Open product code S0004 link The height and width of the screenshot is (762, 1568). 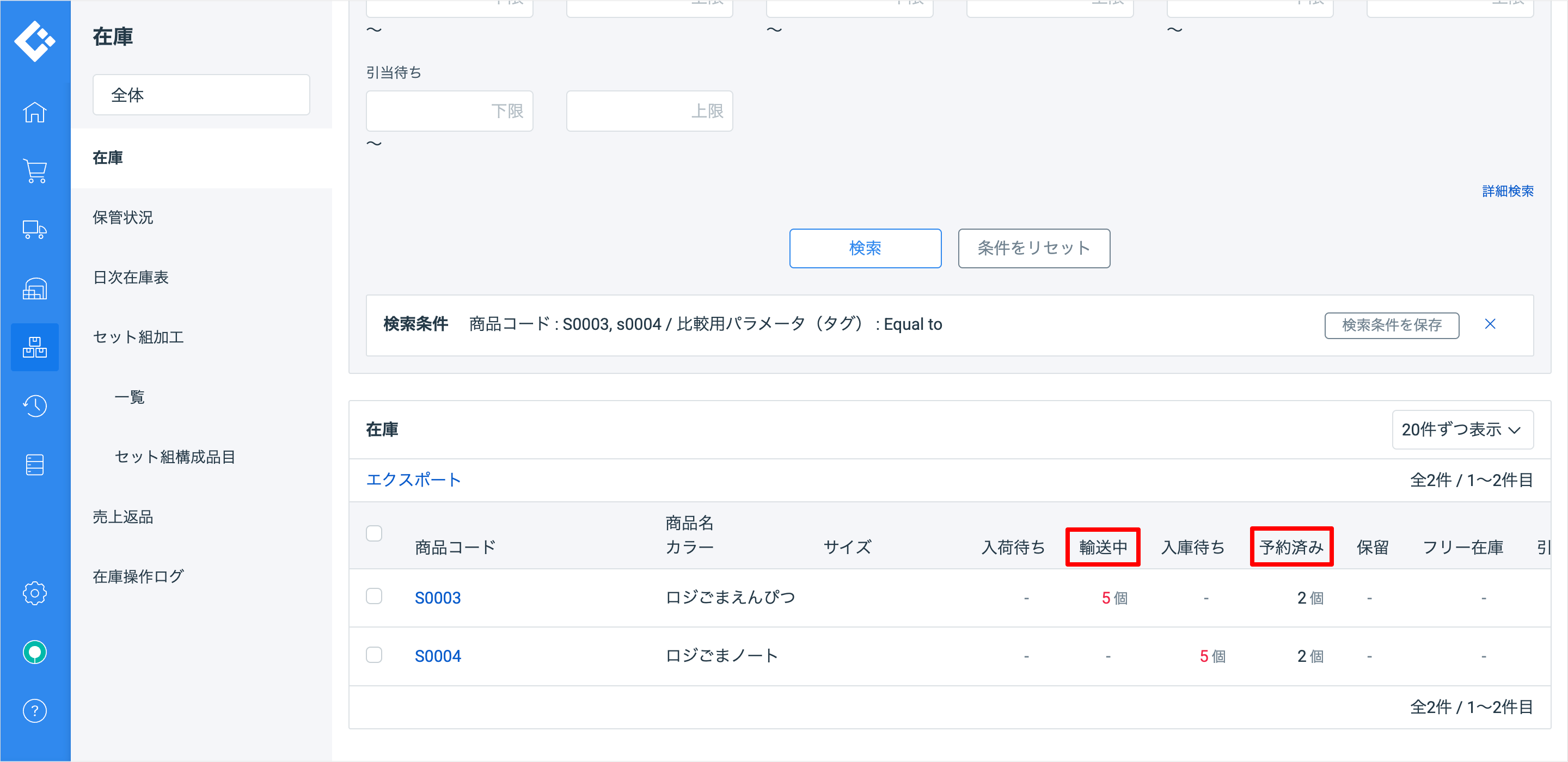(x=438, y=656)
